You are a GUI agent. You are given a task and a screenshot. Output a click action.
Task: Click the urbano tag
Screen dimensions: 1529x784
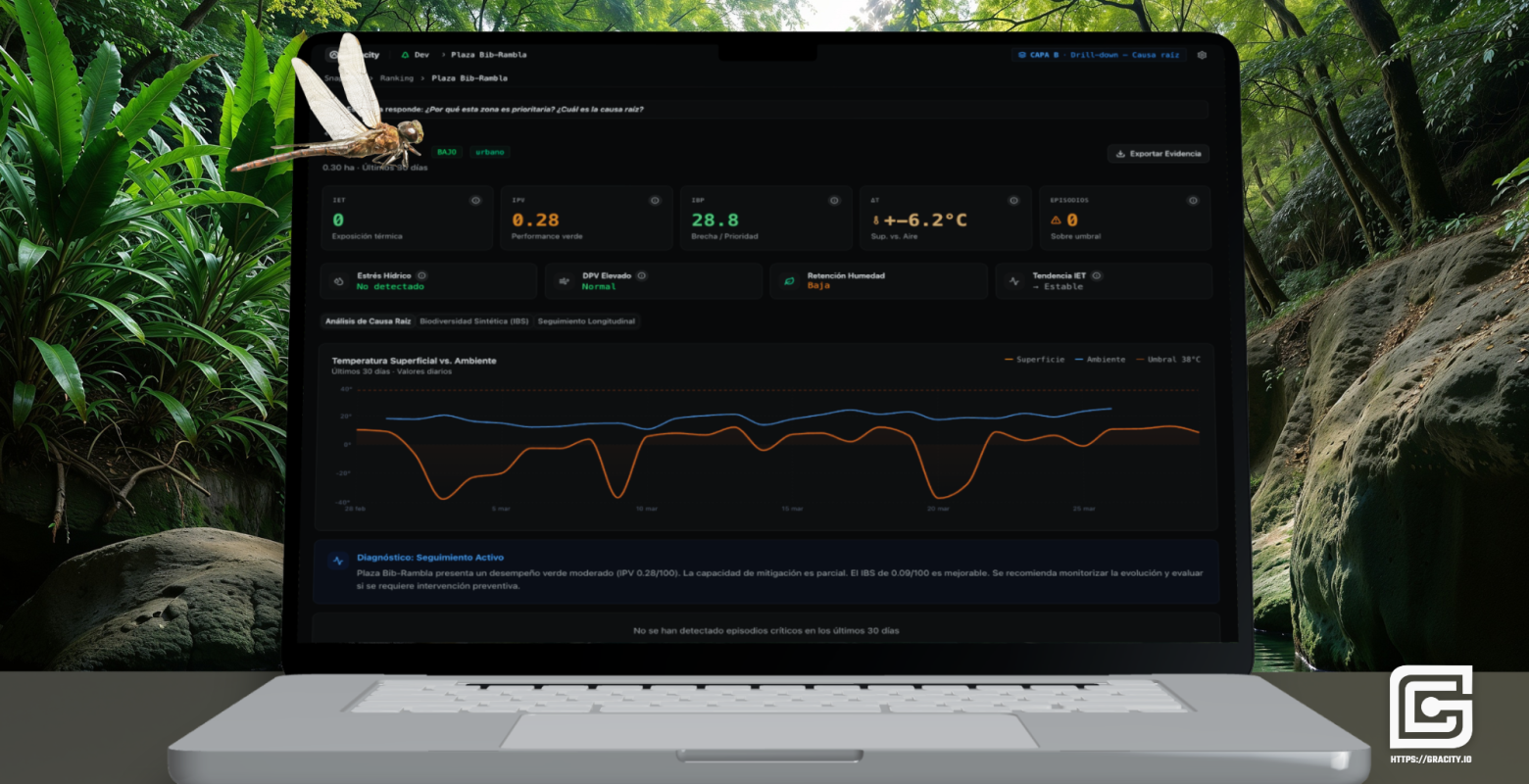pyautogui.click(x=489, y=152)
